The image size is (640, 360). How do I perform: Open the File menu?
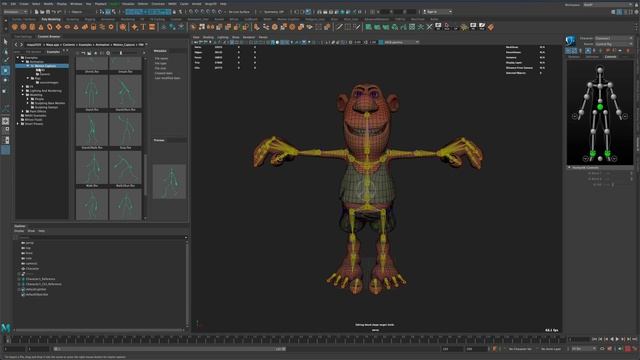coord(4,4)
